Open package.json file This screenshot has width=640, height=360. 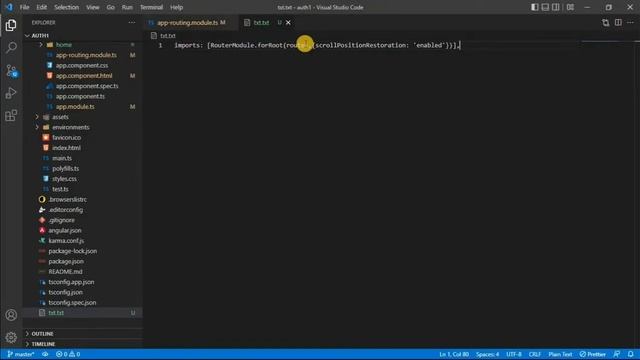point(66,261)
